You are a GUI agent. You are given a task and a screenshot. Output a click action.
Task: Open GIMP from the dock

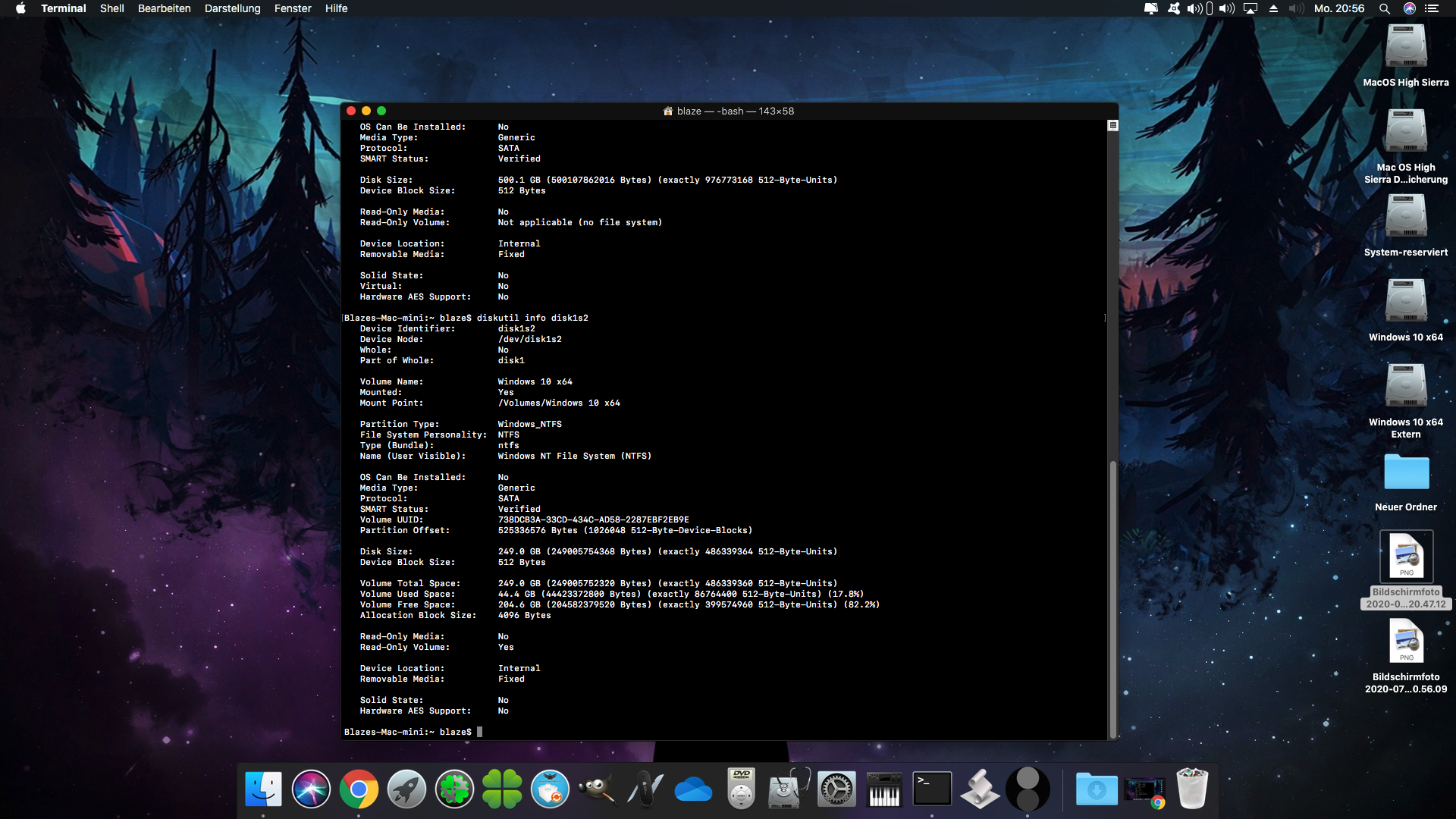tap(598, 789)
